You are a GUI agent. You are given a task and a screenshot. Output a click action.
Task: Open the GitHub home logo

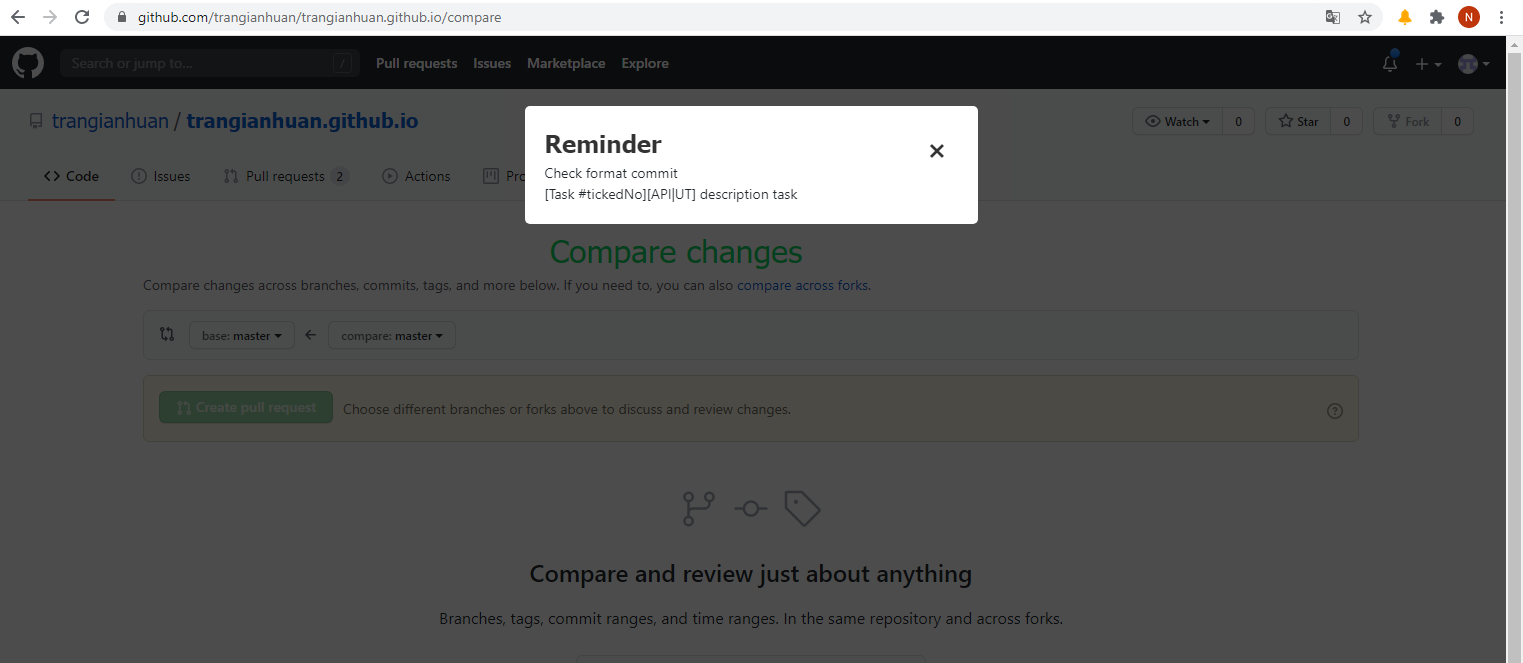coord(28,63)
